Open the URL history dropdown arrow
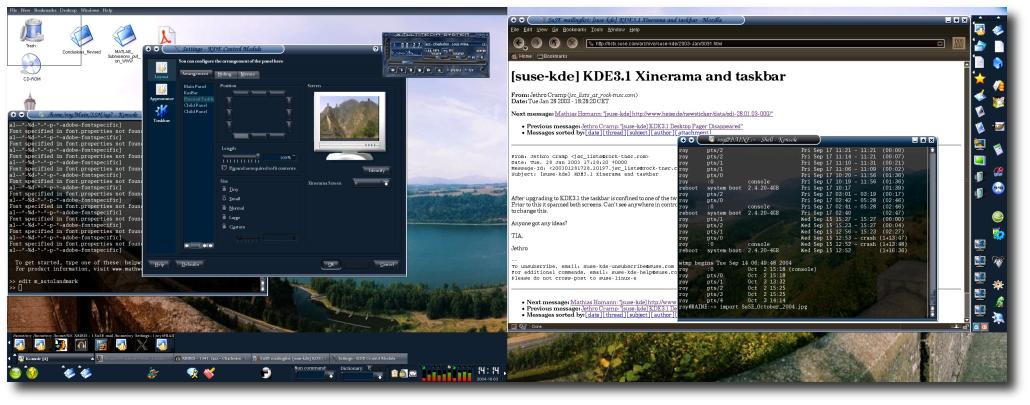Image resolution: width=1030 pixels, height=405 pixels. [941, 44]
